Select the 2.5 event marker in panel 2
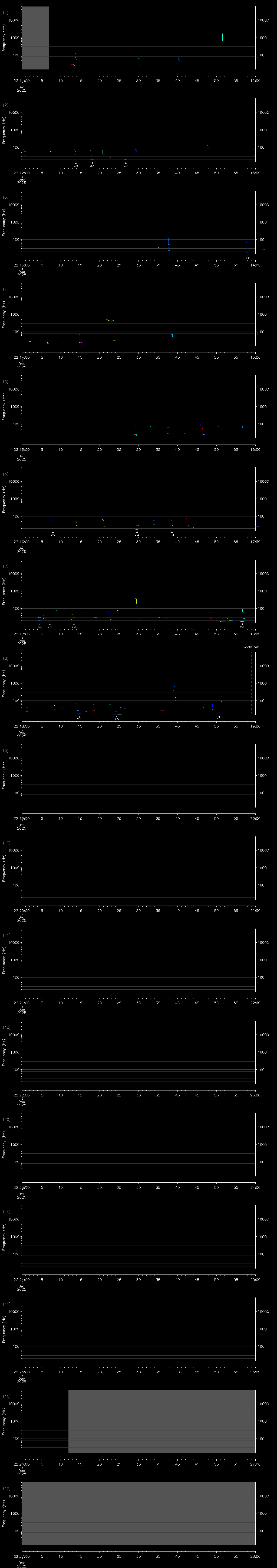 76,165
